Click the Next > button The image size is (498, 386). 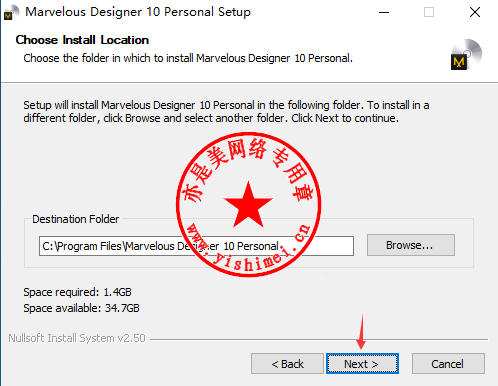362,364
